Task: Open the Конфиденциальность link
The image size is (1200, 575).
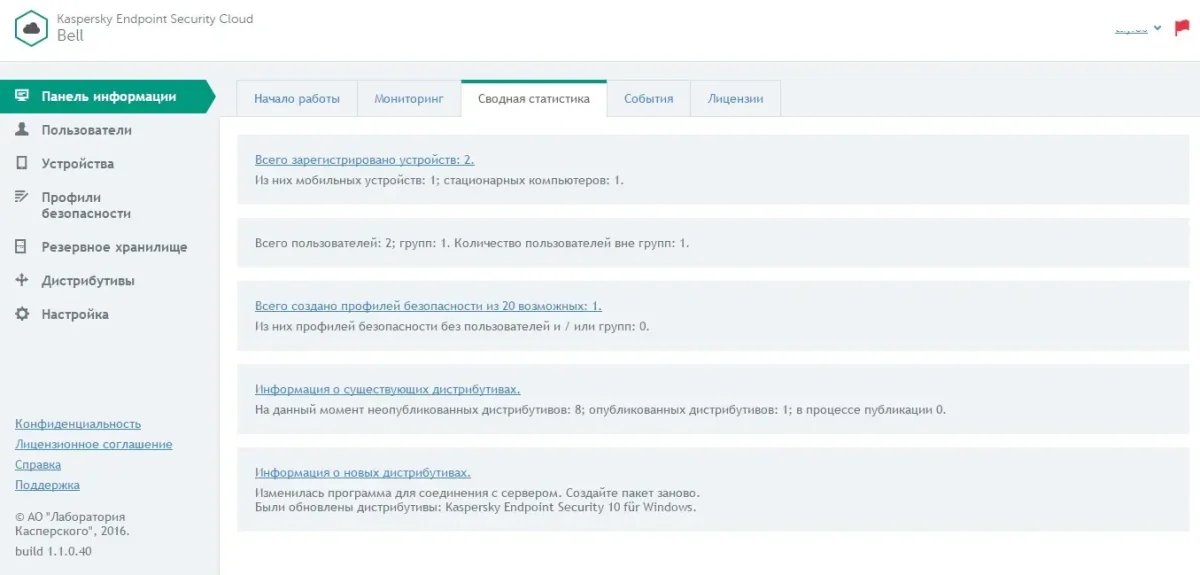Action: [78, 424]
